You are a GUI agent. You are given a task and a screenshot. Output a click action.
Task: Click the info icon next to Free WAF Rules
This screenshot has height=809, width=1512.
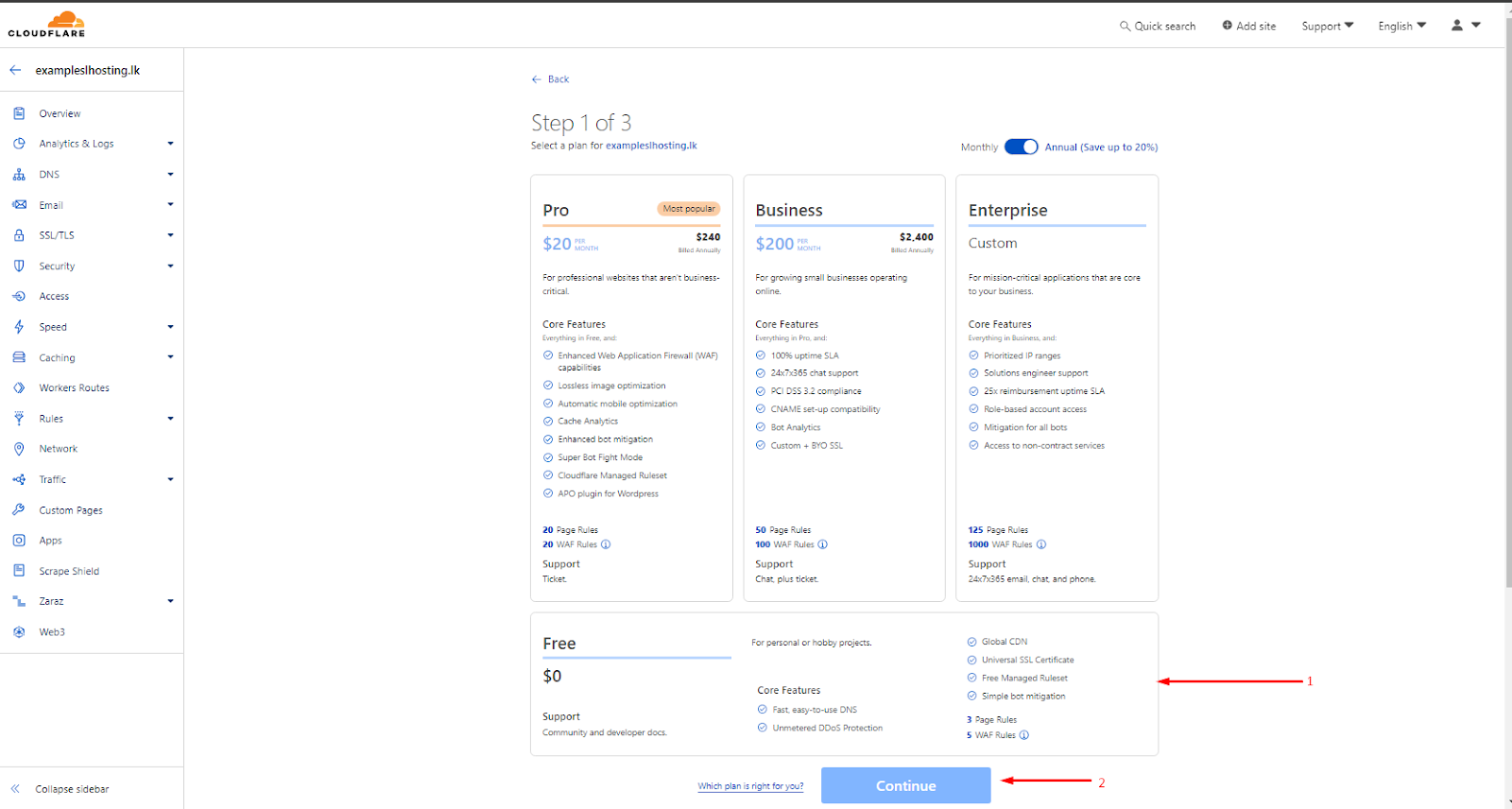click(1024, 735)
